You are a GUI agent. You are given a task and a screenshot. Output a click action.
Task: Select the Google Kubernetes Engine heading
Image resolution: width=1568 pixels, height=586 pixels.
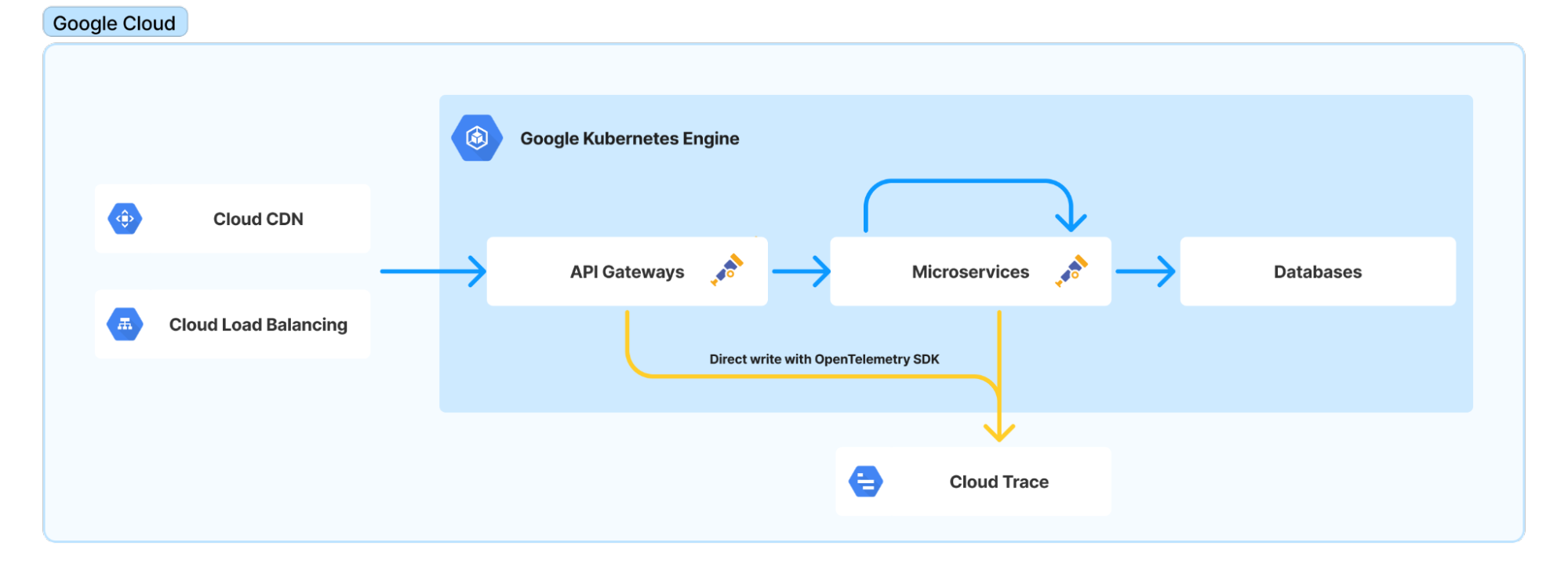point(630,139)
